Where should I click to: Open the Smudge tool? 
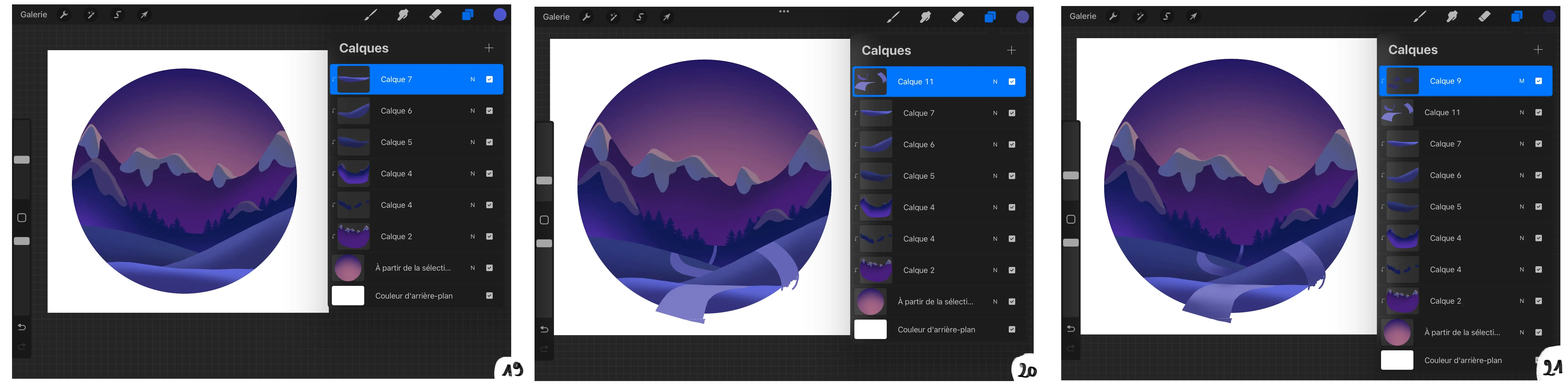click(x=403, y=15)
